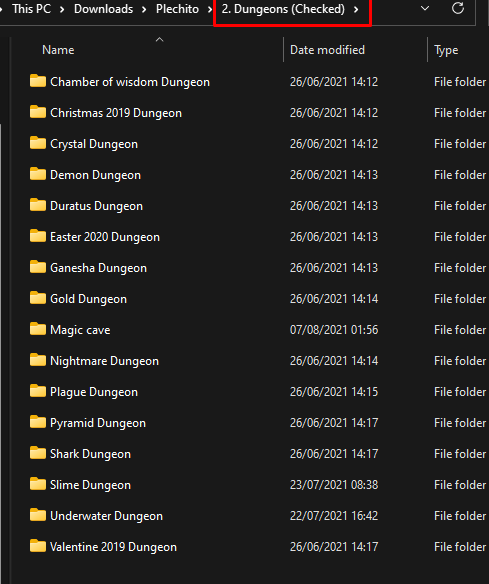Click Chamber of wisdom date 26/06/2021 14:12
This screenshot has height=584, width=489.
[334, 82]
